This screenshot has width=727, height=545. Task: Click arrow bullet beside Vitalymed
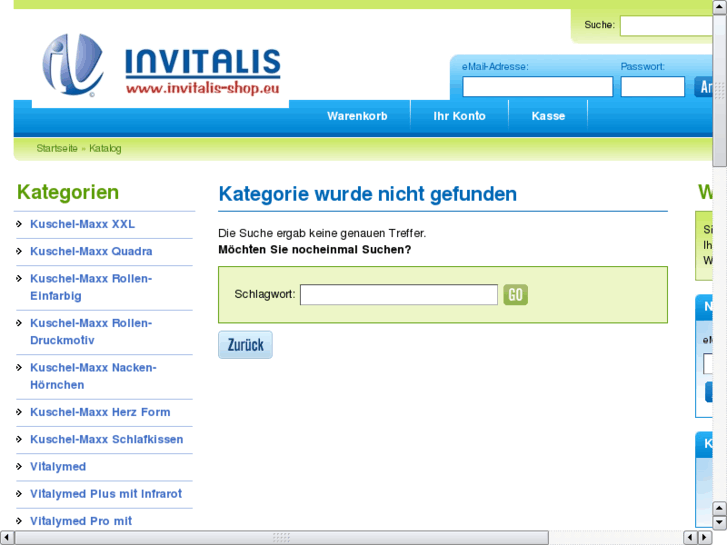click(x=19, y=466)
